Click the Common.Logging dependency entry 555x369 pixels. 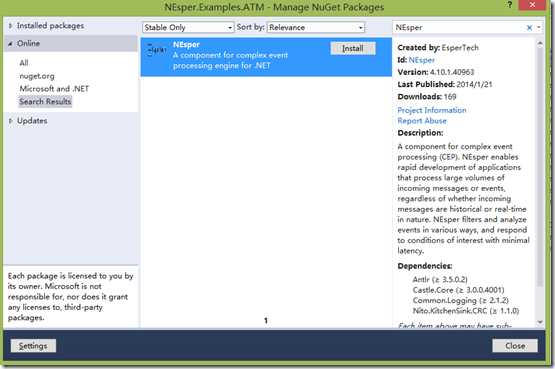point(460,300)
